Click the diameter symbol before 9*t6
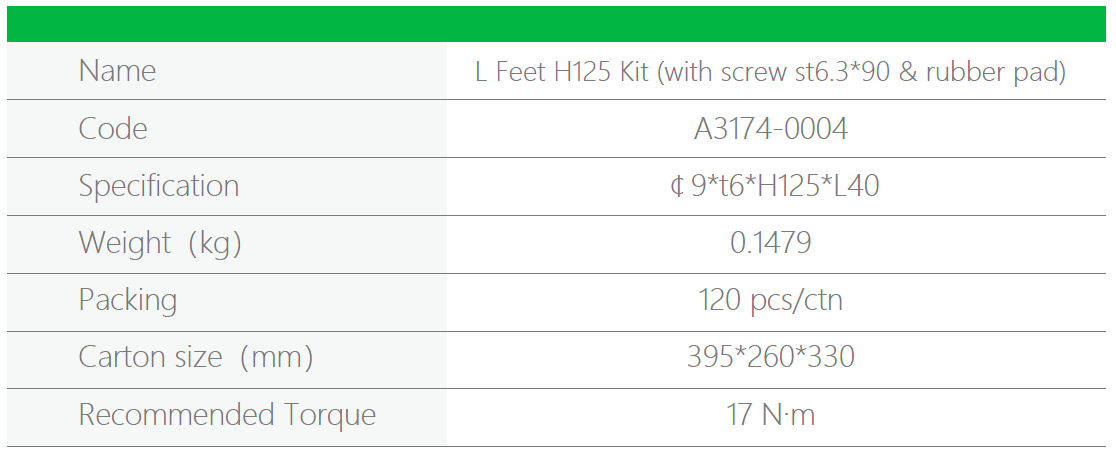1116x461 pixels. pyautogui.click(x=677, y=187)
